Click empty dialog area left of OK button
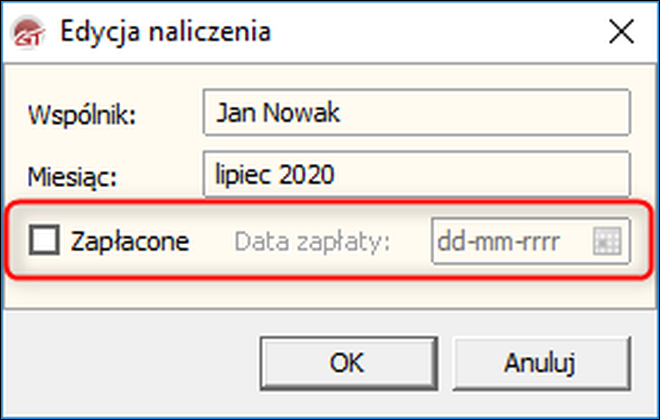This screenshot has width=660, height=420. pos(140,361)
